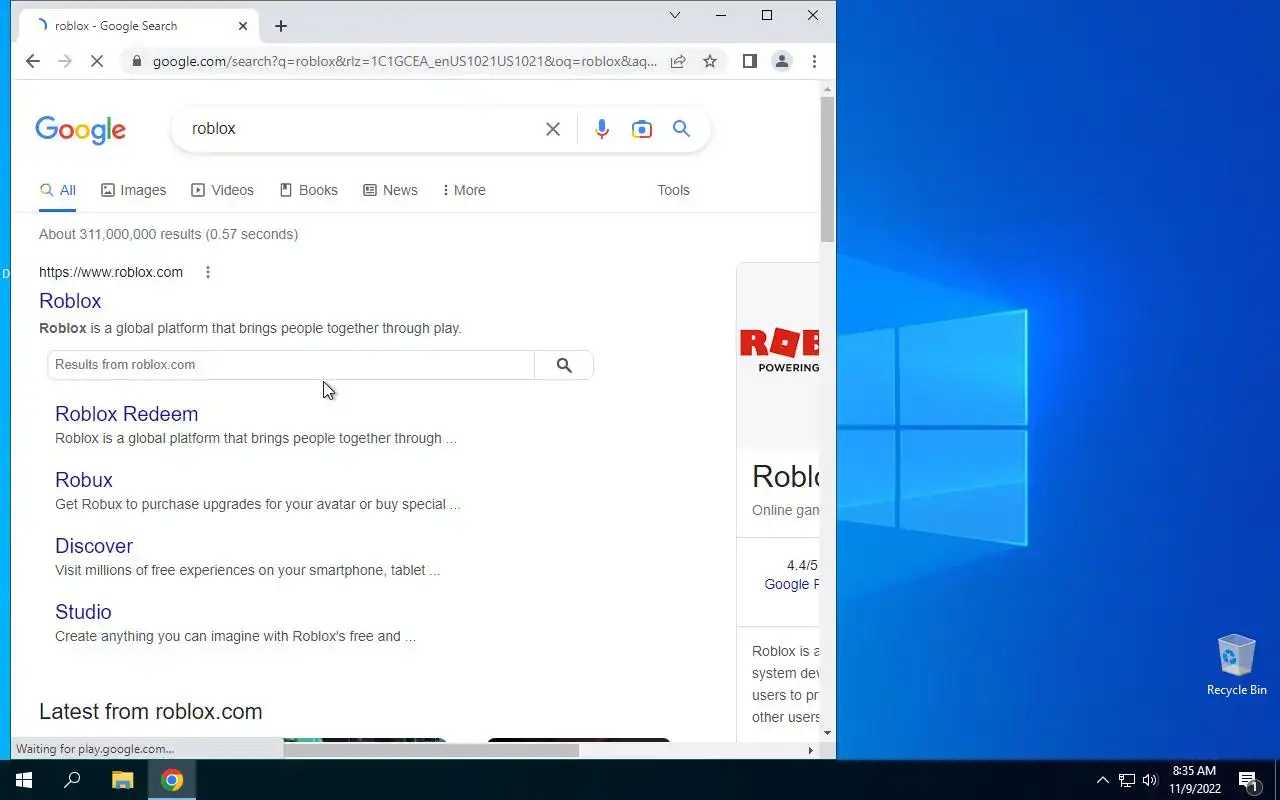Open the Chrome profile avatar
Screen dimensions: 1280x800
coord(782,61)
